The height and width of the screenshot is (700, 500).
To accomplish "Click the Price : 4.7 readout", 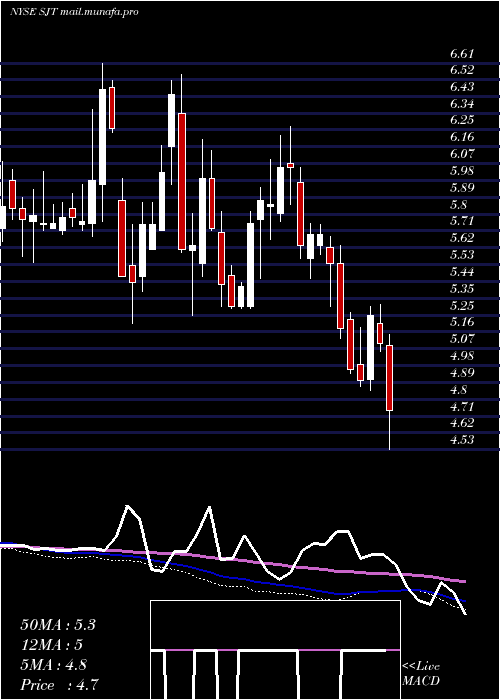I will click(x=59, y=684).
